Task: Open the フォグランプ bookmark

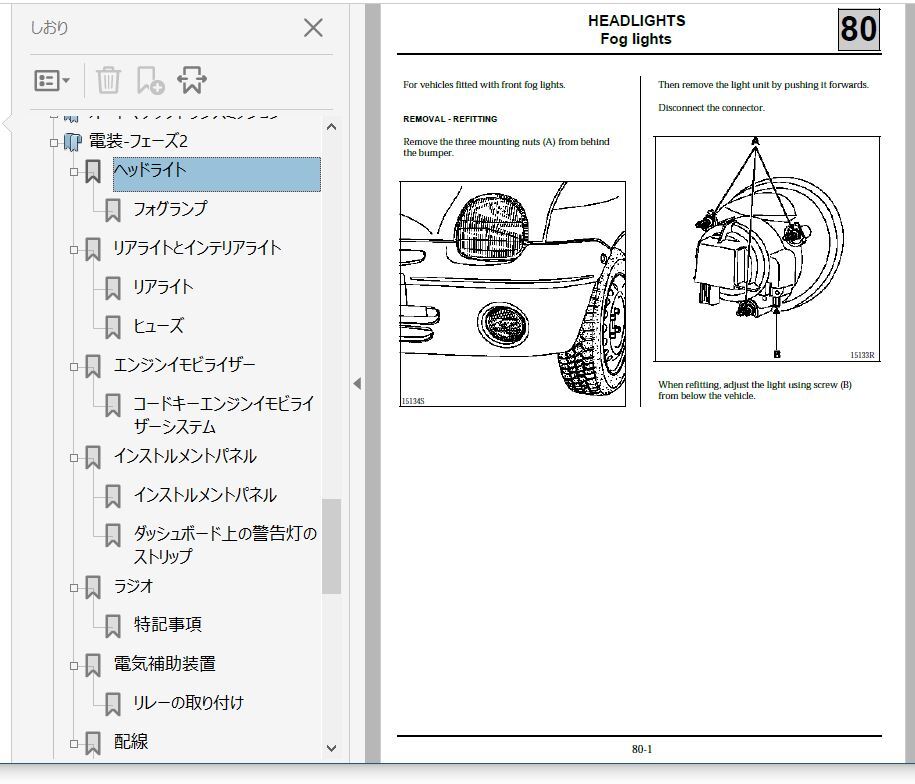Action: pos(170,209)
